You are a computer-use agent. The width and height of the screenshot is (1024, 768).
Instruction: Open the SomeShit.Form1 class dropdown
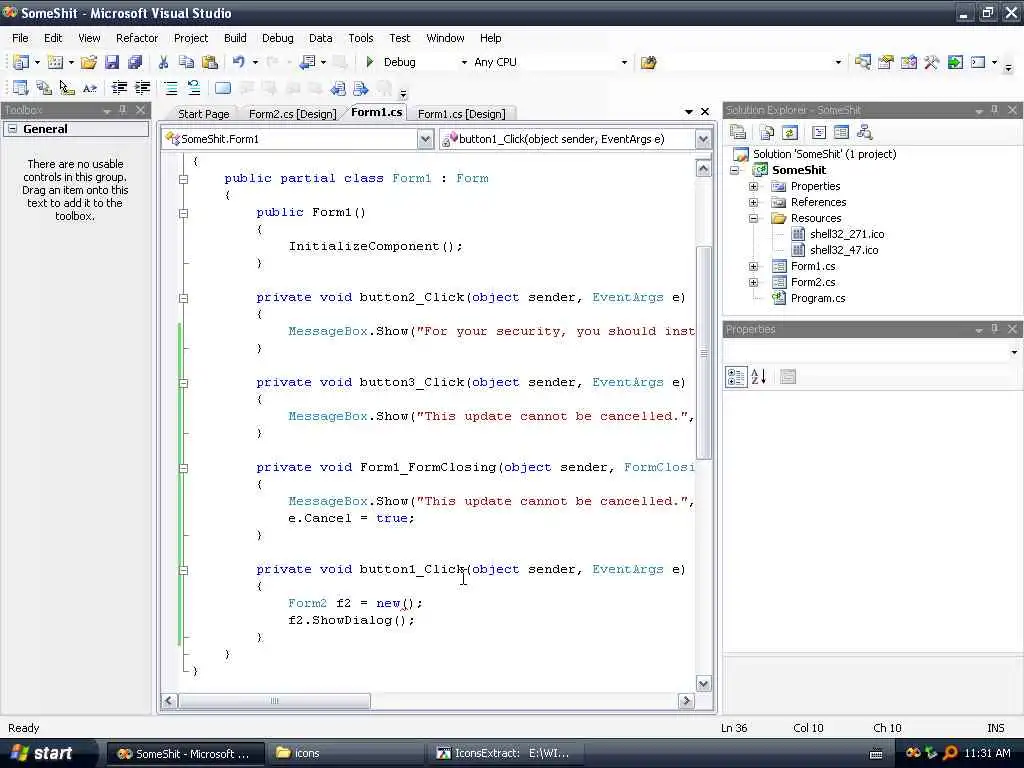(x=425, y=139)
